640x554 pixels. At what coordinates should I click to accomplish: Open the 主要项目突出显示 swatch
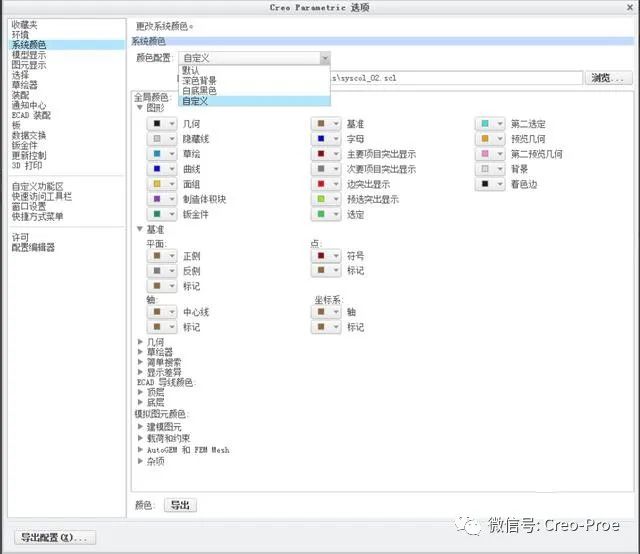(x=326, y=154)
